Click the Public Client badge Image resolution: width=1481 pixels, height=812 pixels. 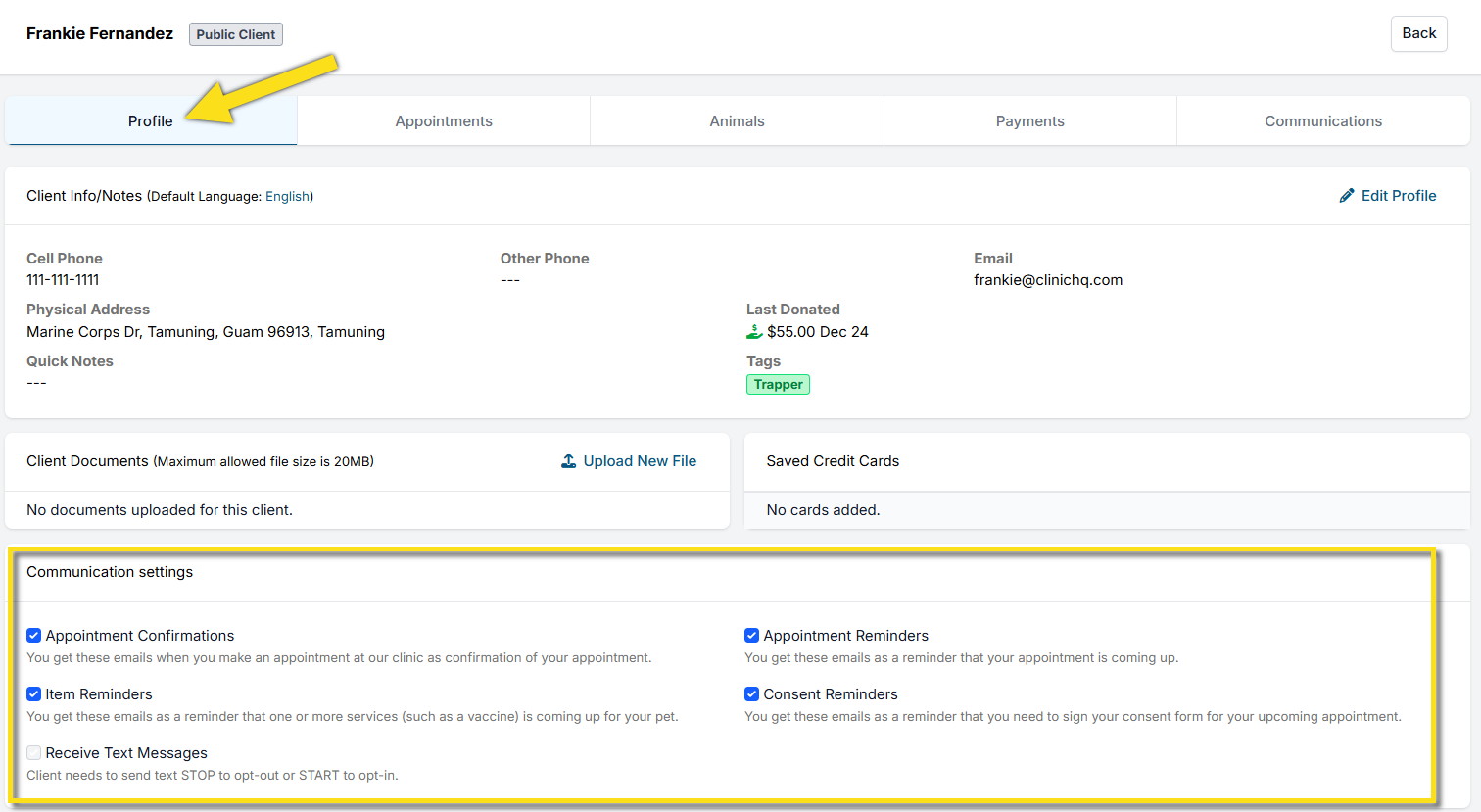click(236, 34)
